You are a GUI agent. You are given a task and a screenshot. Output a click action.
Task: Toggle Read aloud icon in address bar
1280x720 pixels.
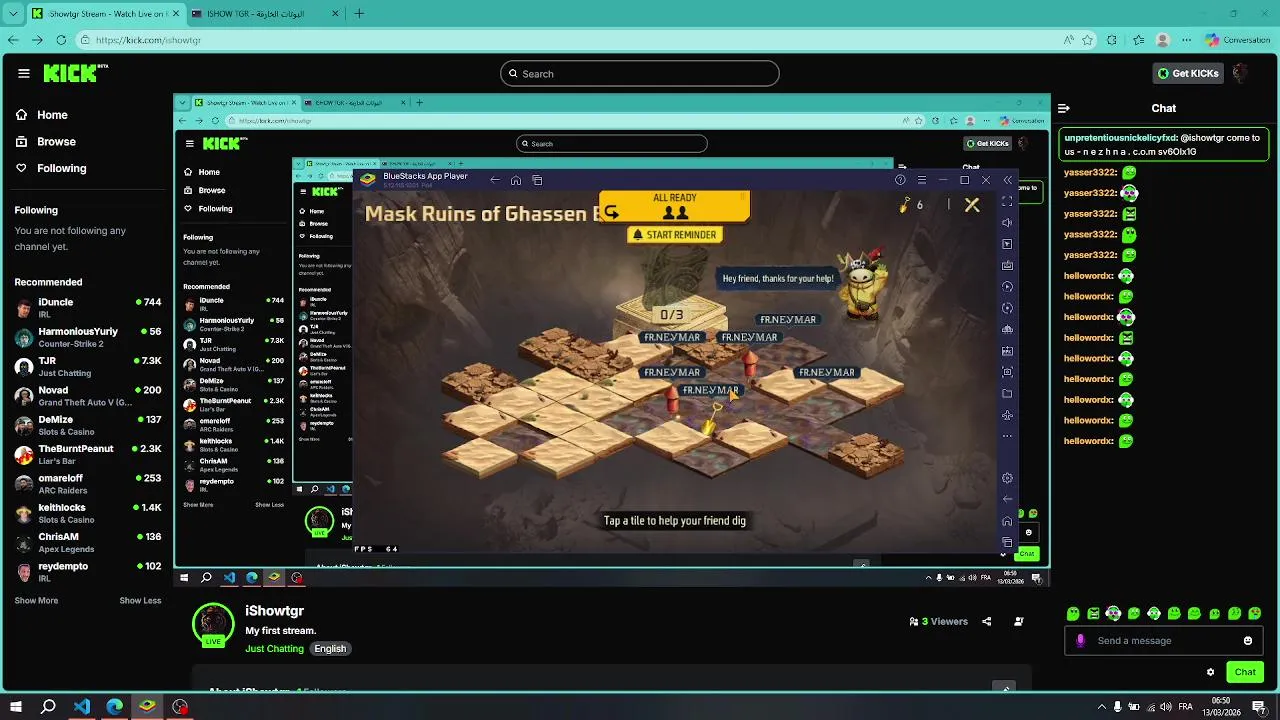[x=1069, y=40]
